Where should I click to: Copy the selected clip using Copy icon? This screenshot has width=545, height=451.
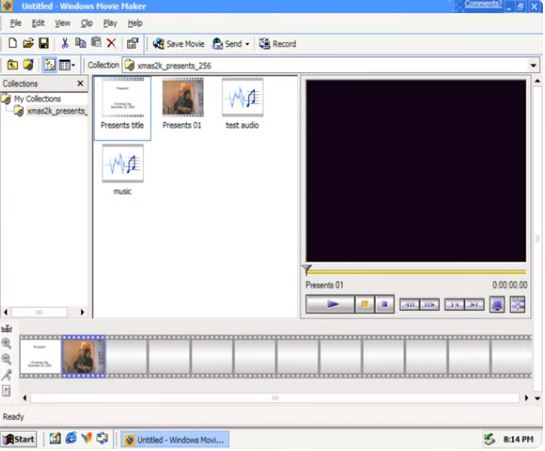(81, 43)
